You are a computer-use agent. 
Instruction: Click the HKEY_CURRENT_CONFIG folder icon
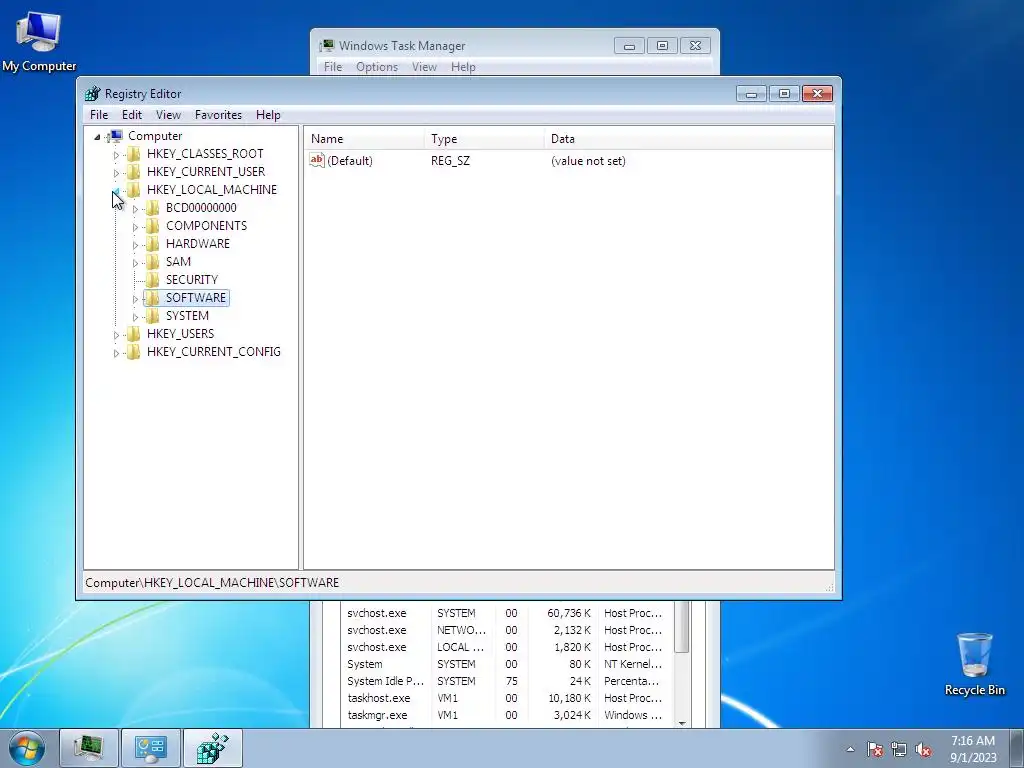point(133,351)
